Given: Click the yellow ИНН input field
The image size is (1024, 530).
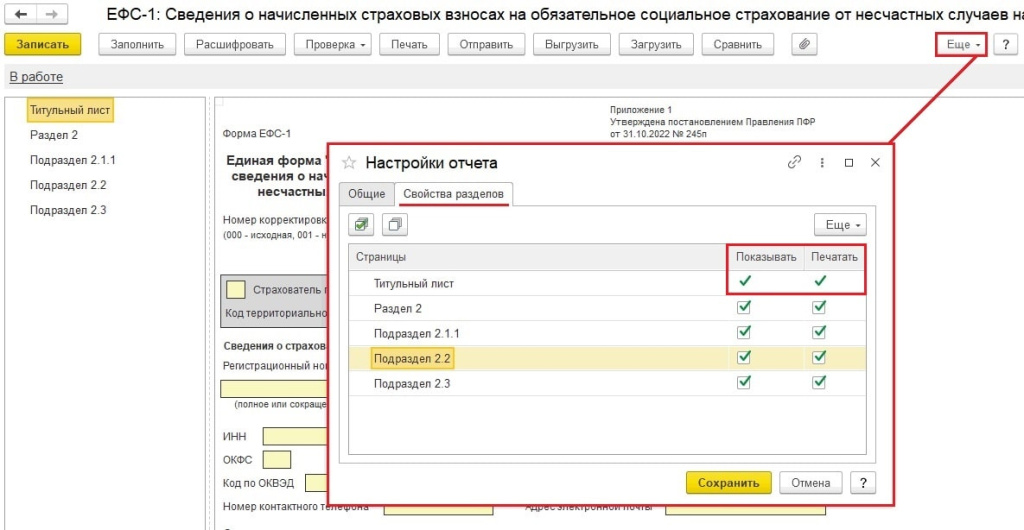Looking at the screenshot, I should coord(295,436).
